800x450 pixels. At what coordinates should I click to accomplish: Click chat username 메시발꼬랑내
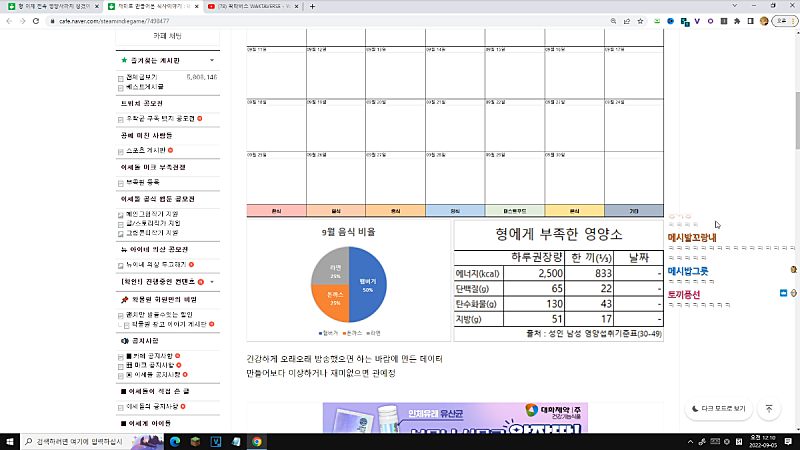click(692, 237)
